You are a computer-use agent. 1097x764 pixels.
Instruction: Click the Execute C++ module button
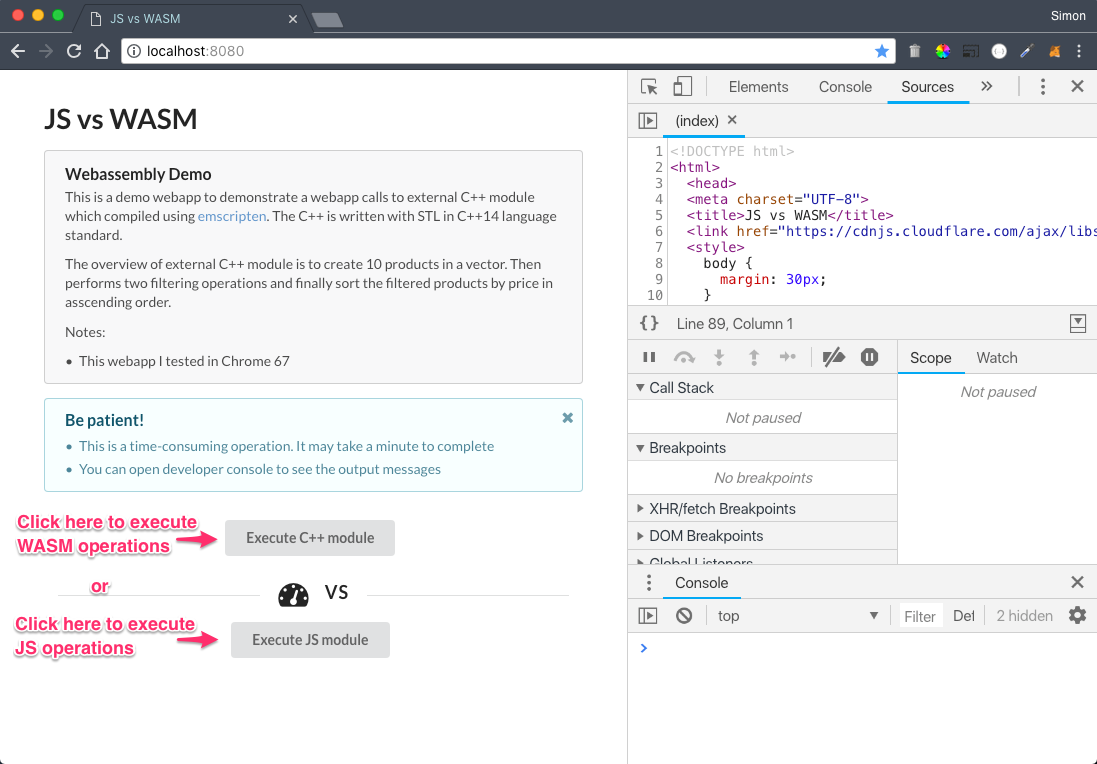coord(310,537)
